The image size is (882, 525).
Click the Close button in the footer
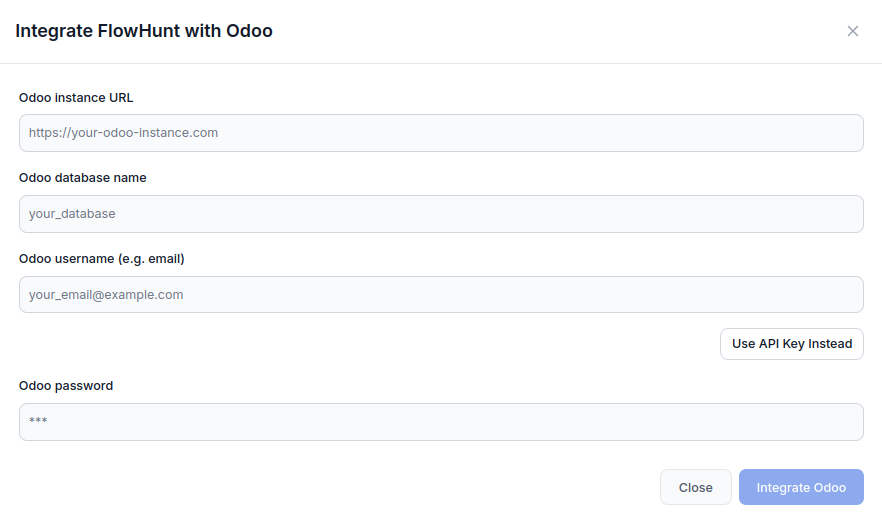click(695, 487)
